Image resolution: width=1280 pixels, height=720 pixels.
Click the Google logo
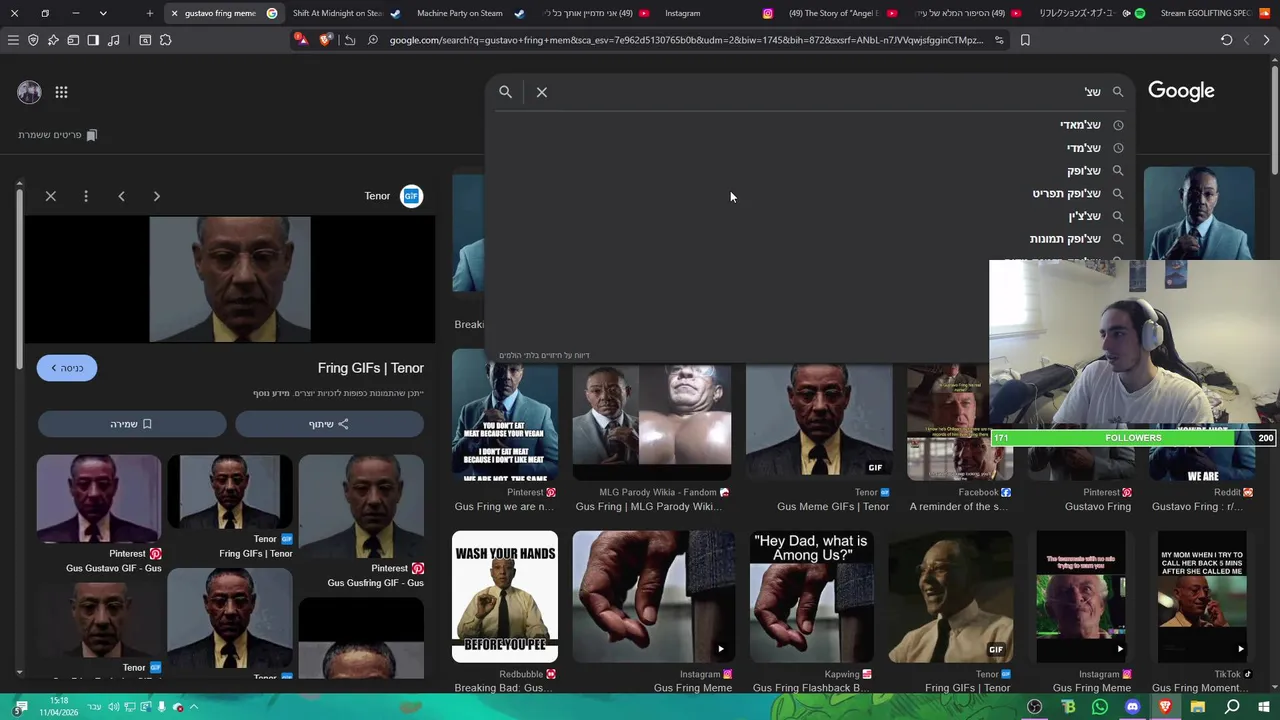(1181, 91)
